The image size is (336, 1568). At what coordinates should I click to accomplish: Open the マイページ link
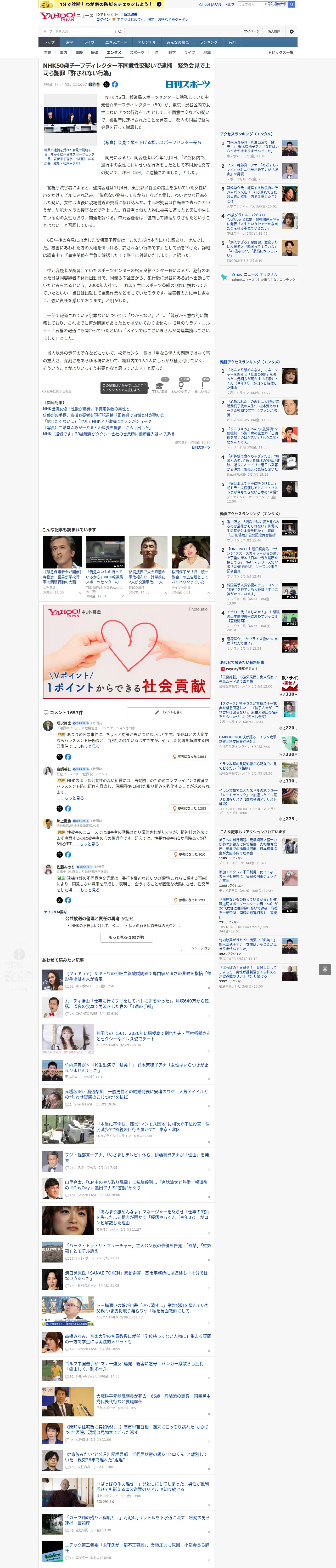pyautogui.click(x=251, y=32)
